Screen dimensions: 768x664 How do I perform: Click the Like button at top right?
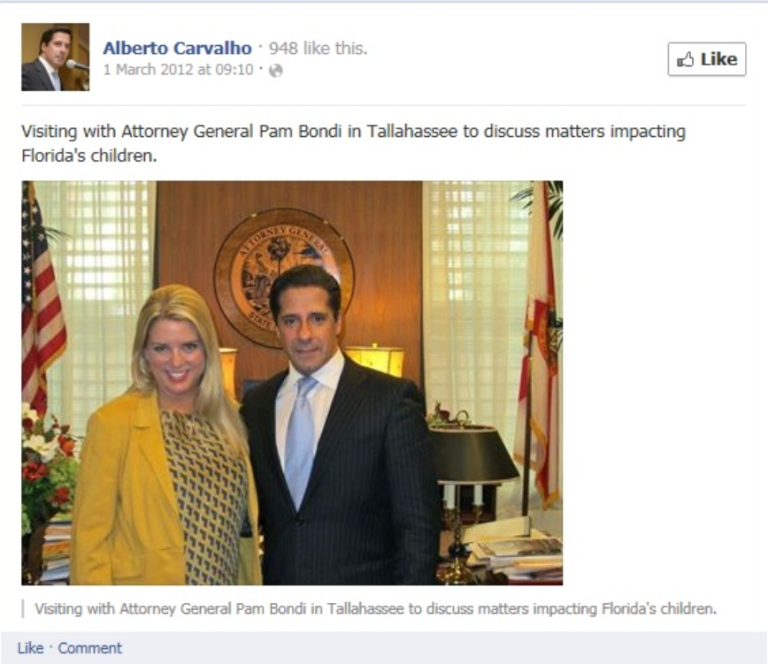(707, 59)
